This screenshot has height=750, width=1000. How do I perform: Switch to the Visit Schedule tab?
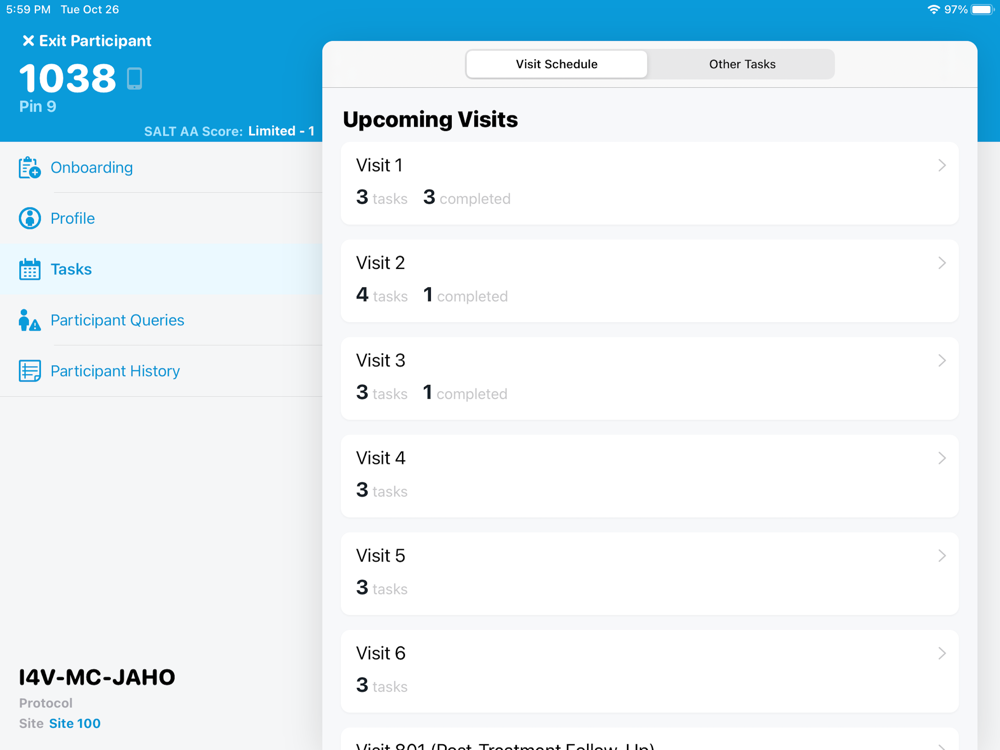point(556,64)
